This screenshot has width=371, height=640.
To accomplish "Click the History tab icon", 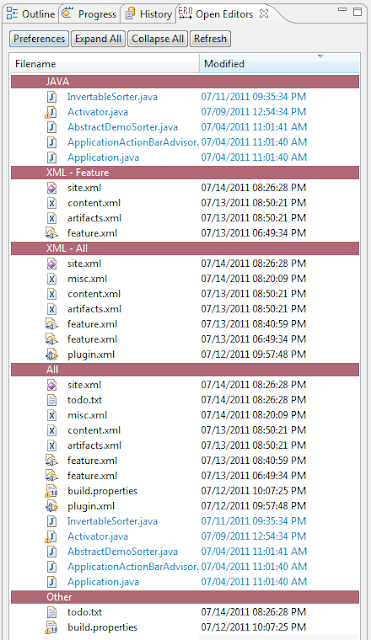I will (x=130, y=14).
